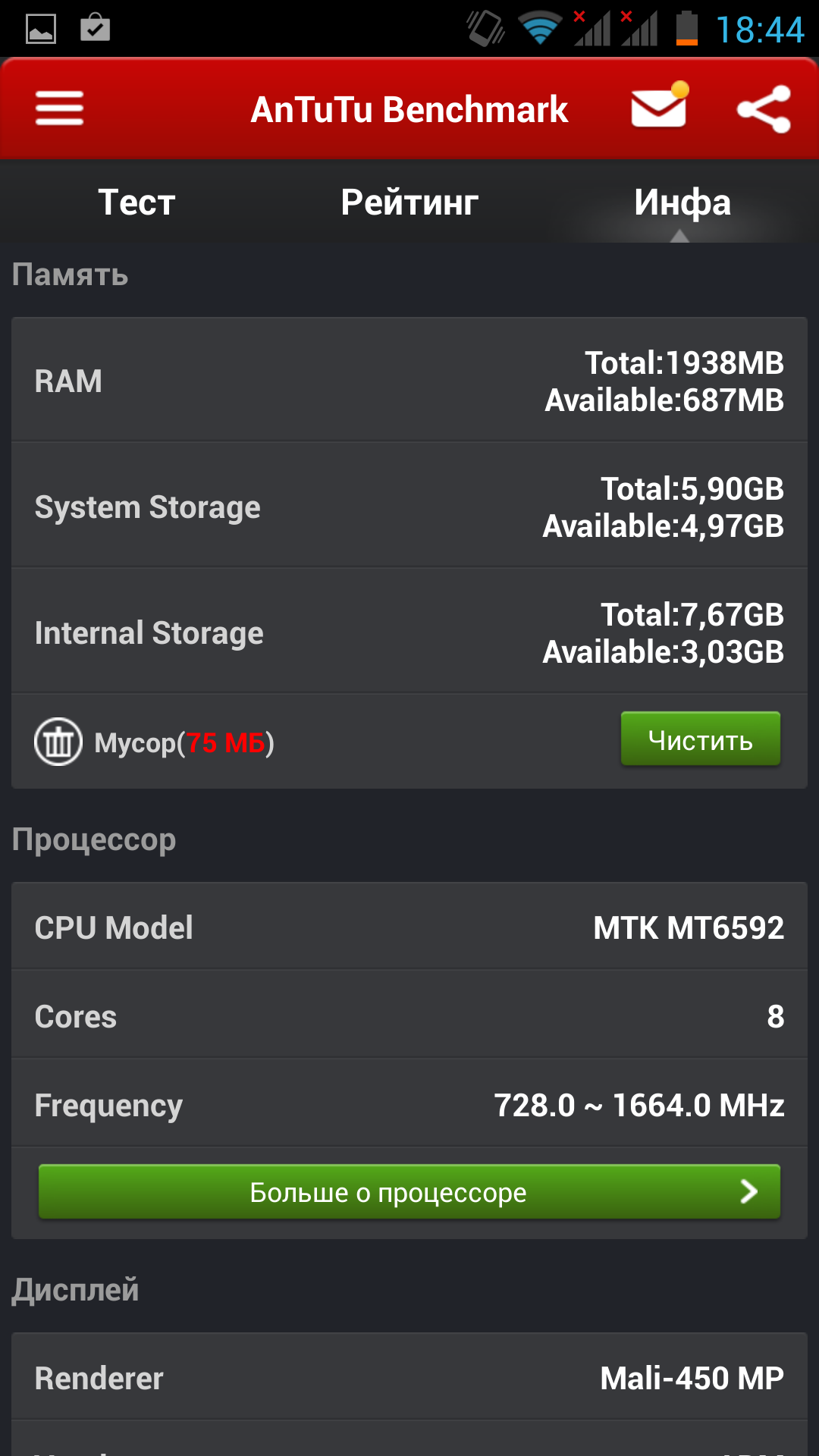819x1456 pixels.
Task: Tap the Wi-Fi status icon
Action: [x=539, y=29]
